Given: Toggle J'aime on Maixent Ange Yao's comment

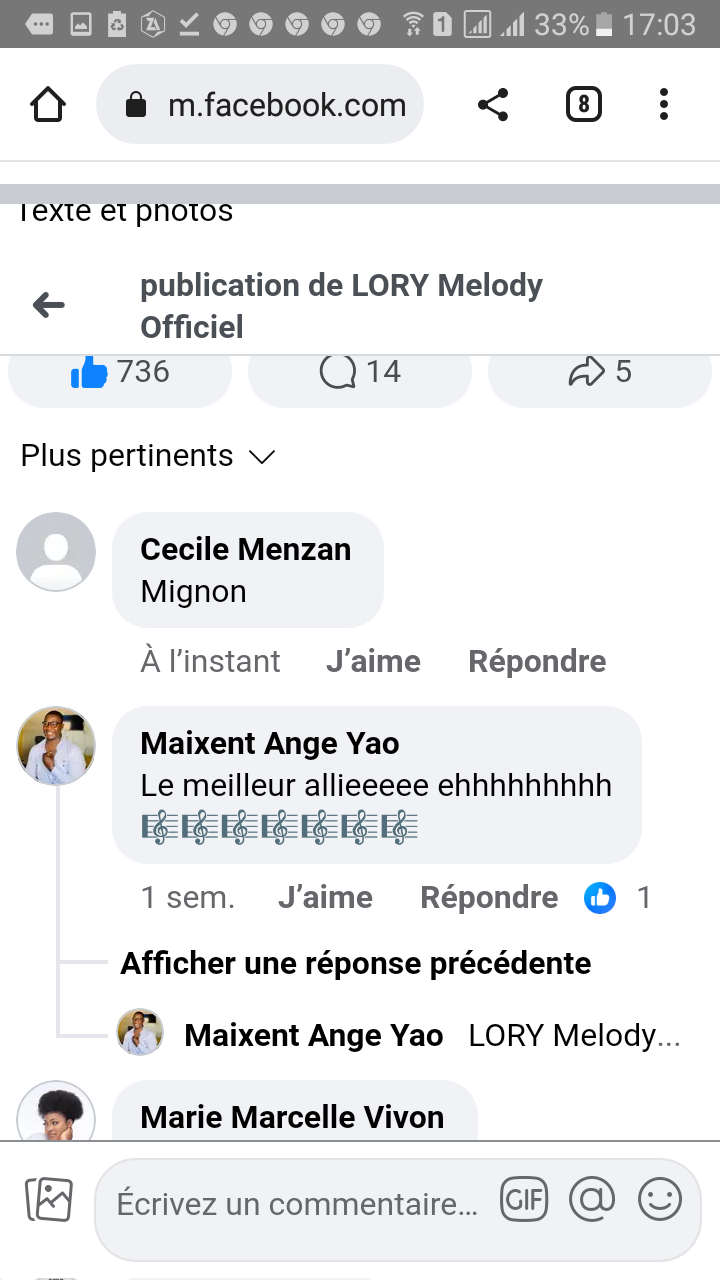Looking at the screenshot, I should click(x=325, y=898).
